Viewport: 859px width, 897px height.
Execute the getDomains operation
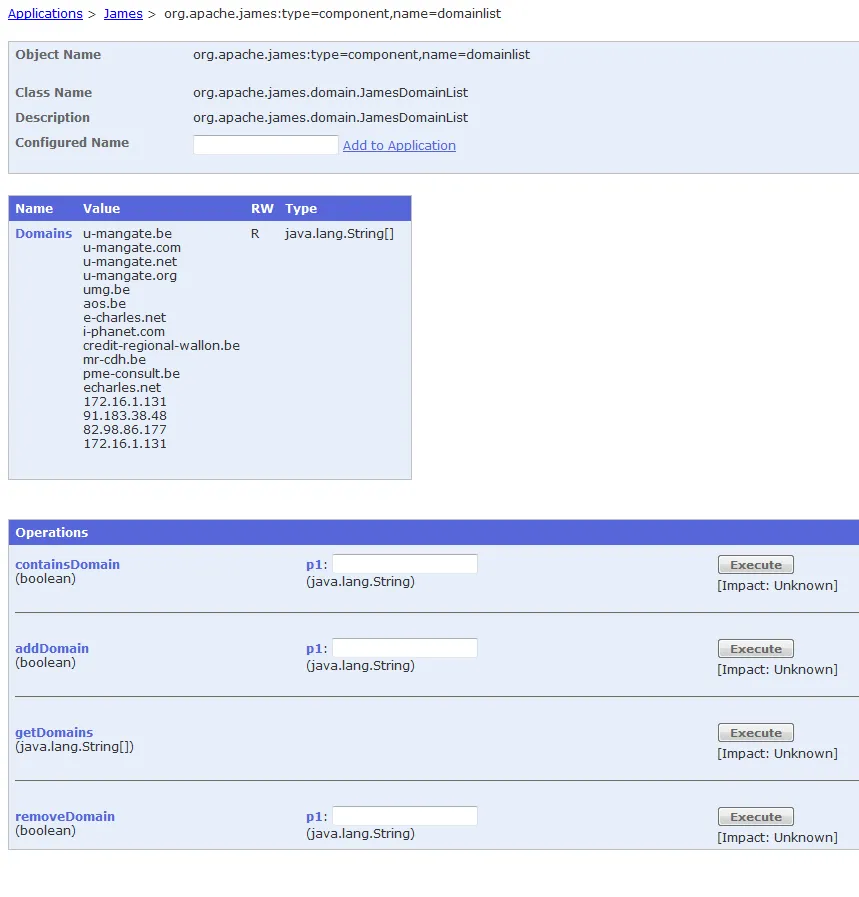[755, 733]
